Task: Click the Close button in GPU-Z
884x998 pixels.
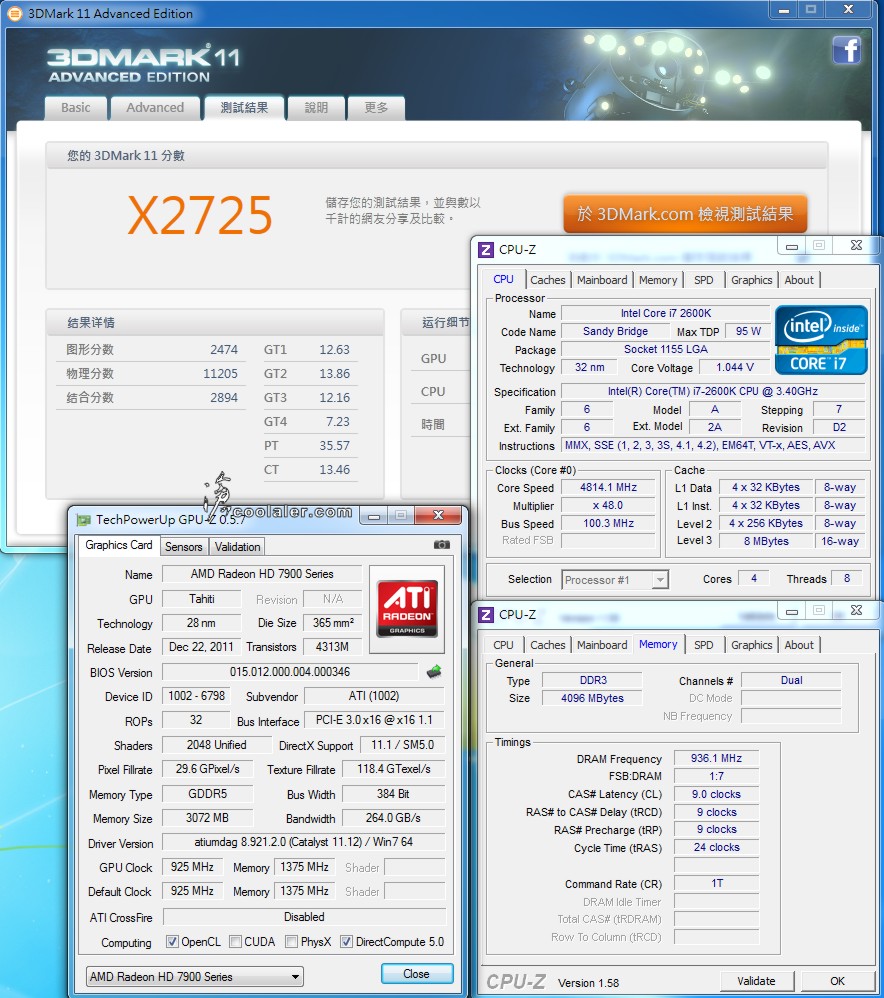Action: pos(417,974)
